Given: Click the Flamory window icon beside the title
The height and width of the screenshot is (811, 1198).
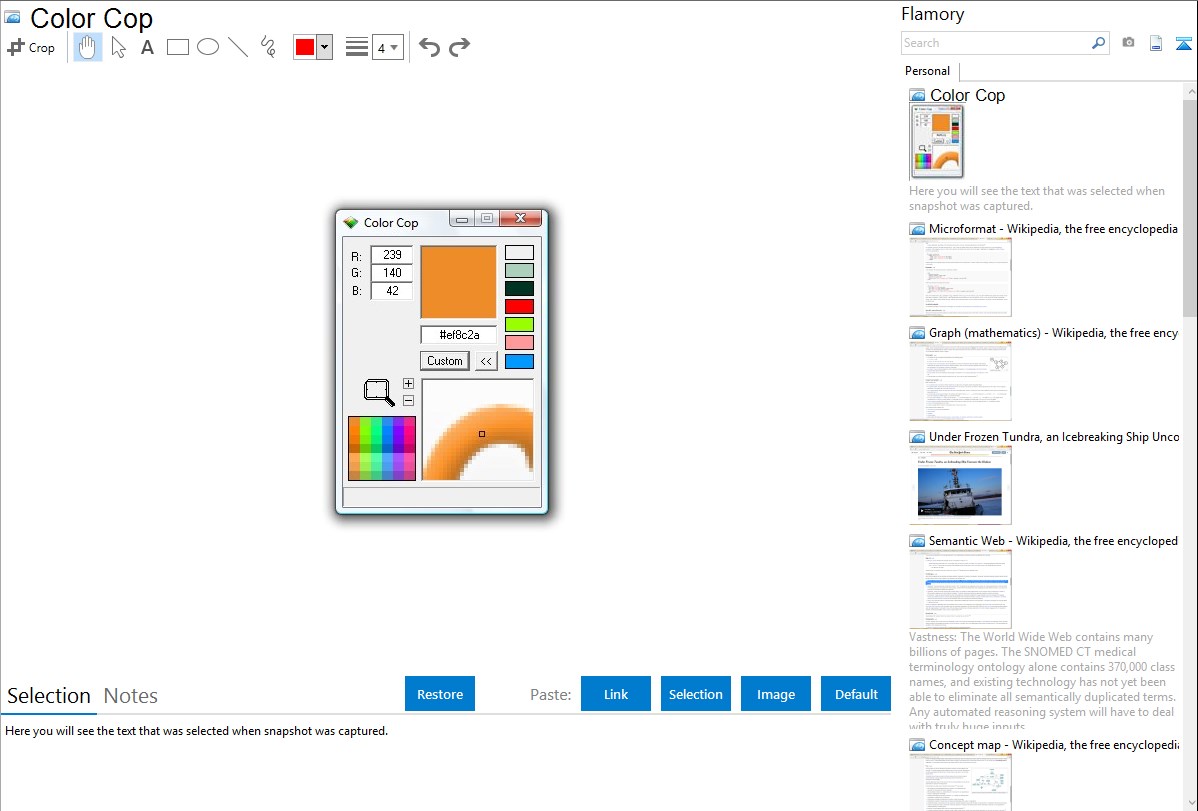Looking at the screenshot, I should click(12, 18).
